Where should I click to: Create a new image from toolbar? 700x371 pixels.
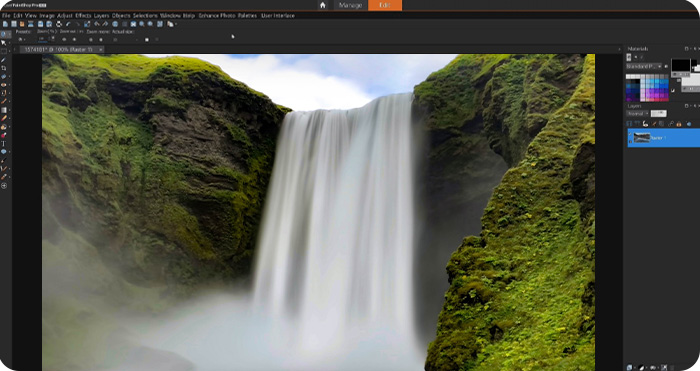tap(5, 24)
